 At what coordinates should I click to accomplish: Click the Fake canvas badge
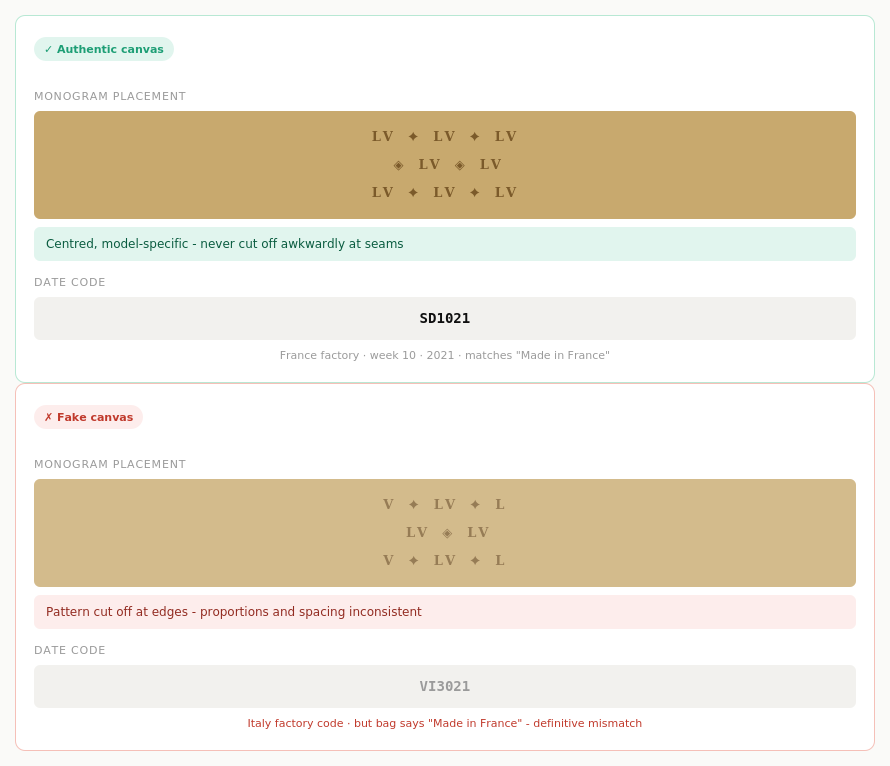[89, 417]
